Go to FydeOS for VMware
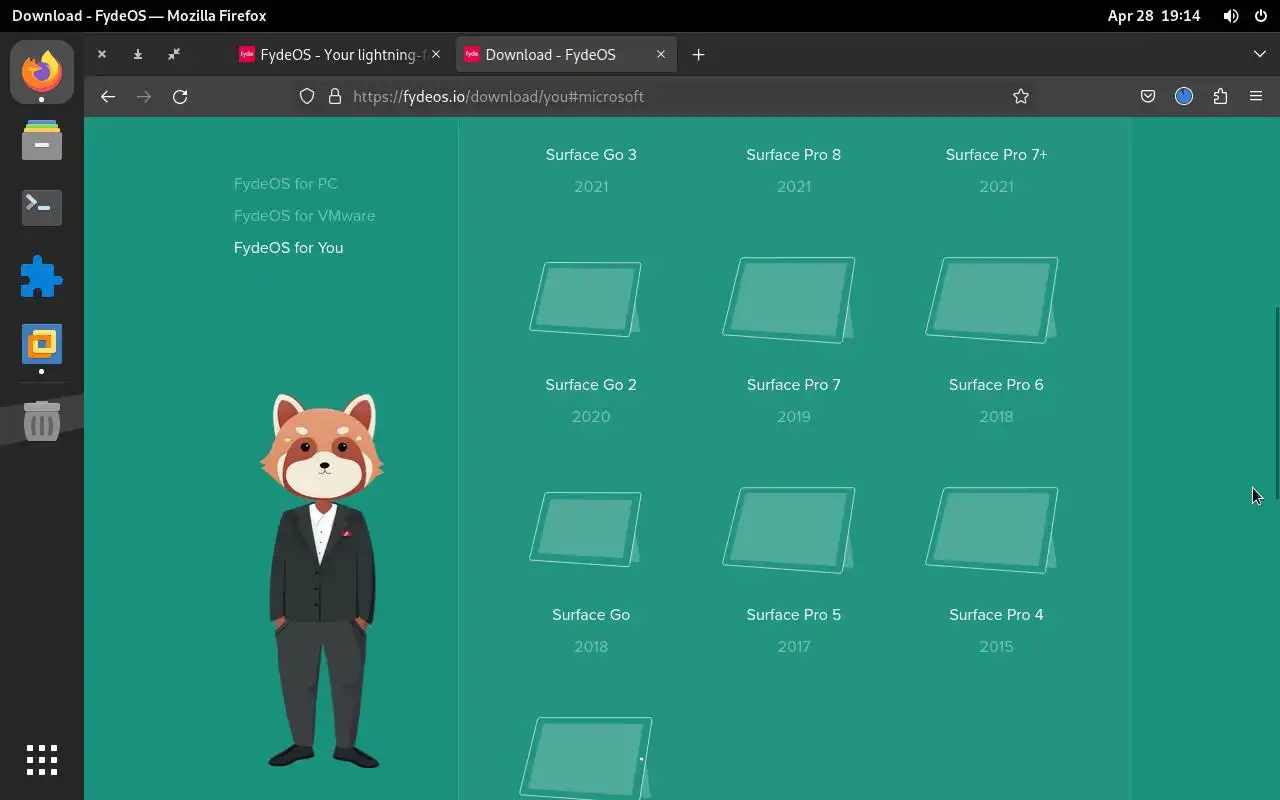This screenshot has width=1280, height=800. coord(304,215)
